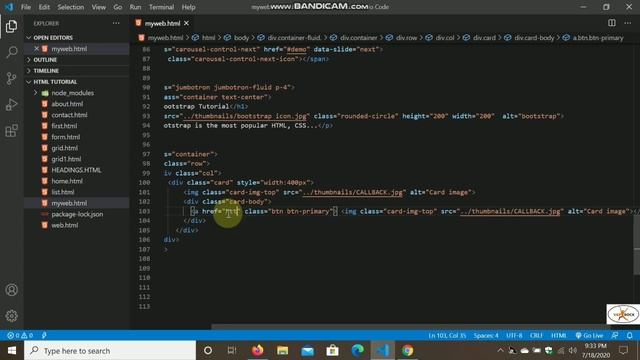Open the Edit menu
Screen dimensions: 640x360
(x=44, y=7)
